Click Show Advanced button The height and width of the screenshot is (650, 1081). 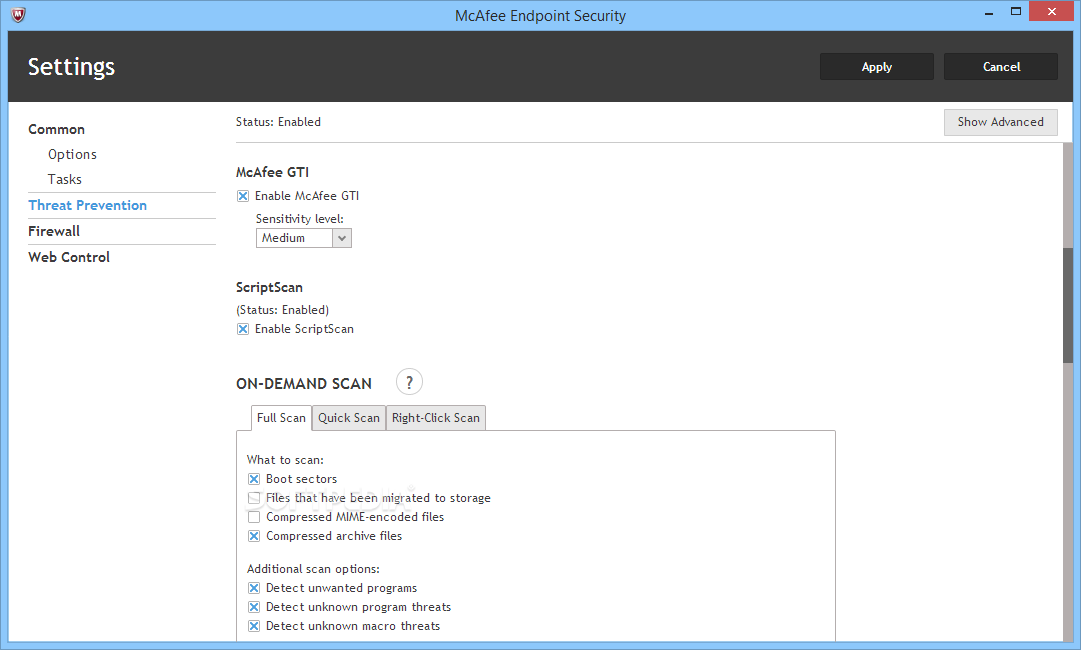[x=1000, y=122]
